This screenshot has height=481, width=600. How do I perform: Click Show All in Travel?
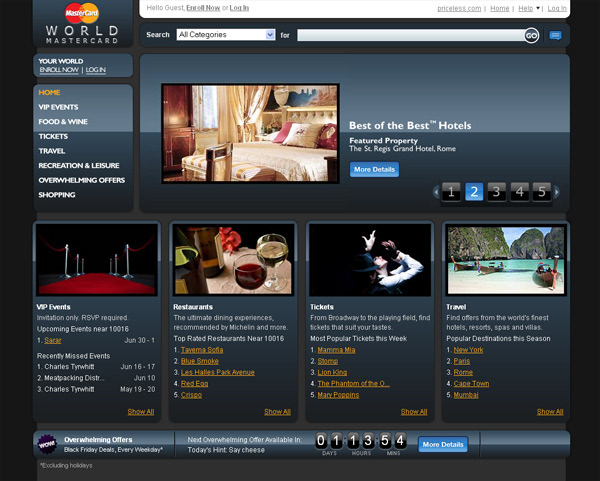(x=550, y=412)
